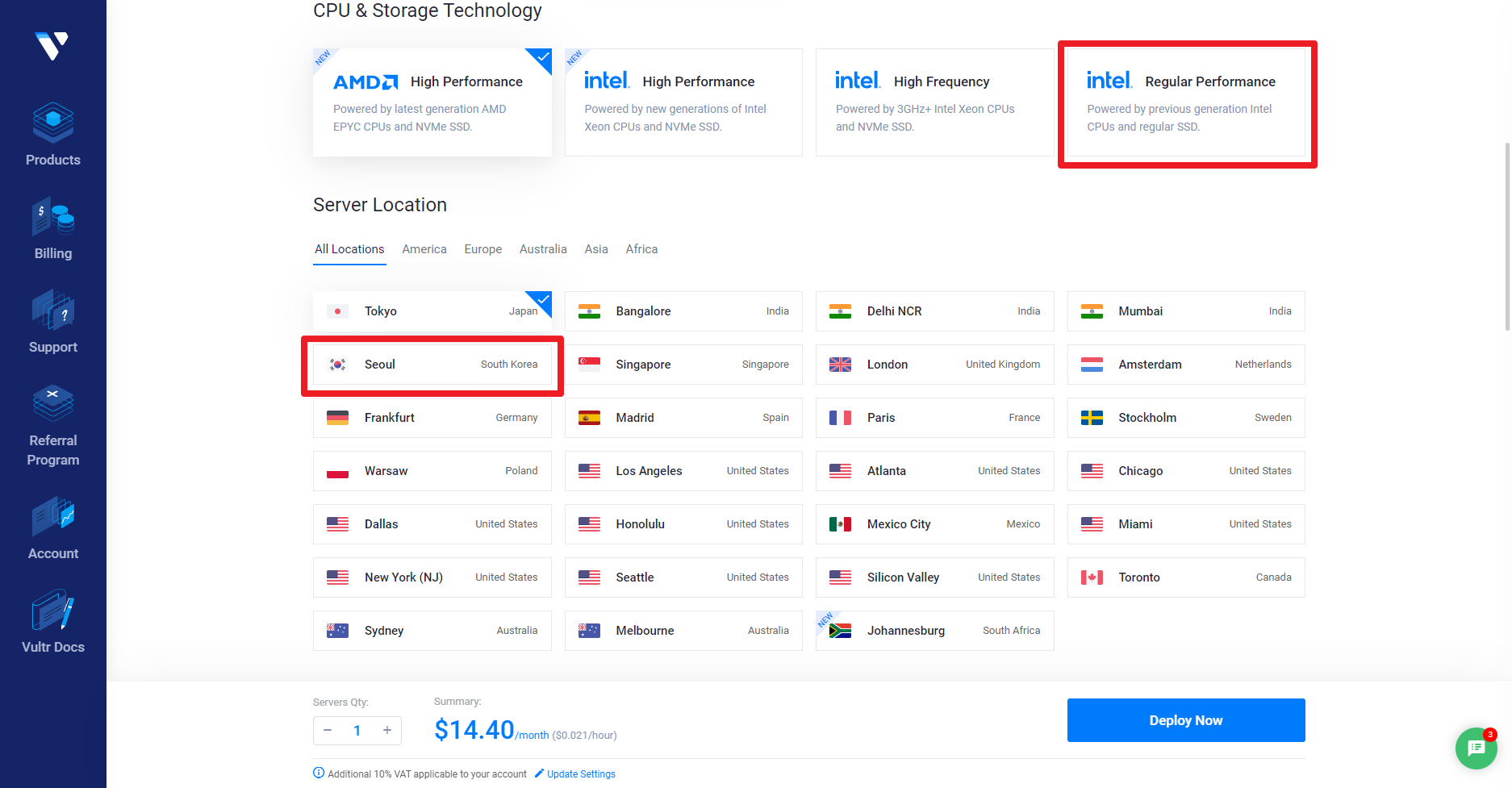Open the Products section icon
This screenshot has width=1512, height=788.
pyautogui.click(x=53, y=123)
